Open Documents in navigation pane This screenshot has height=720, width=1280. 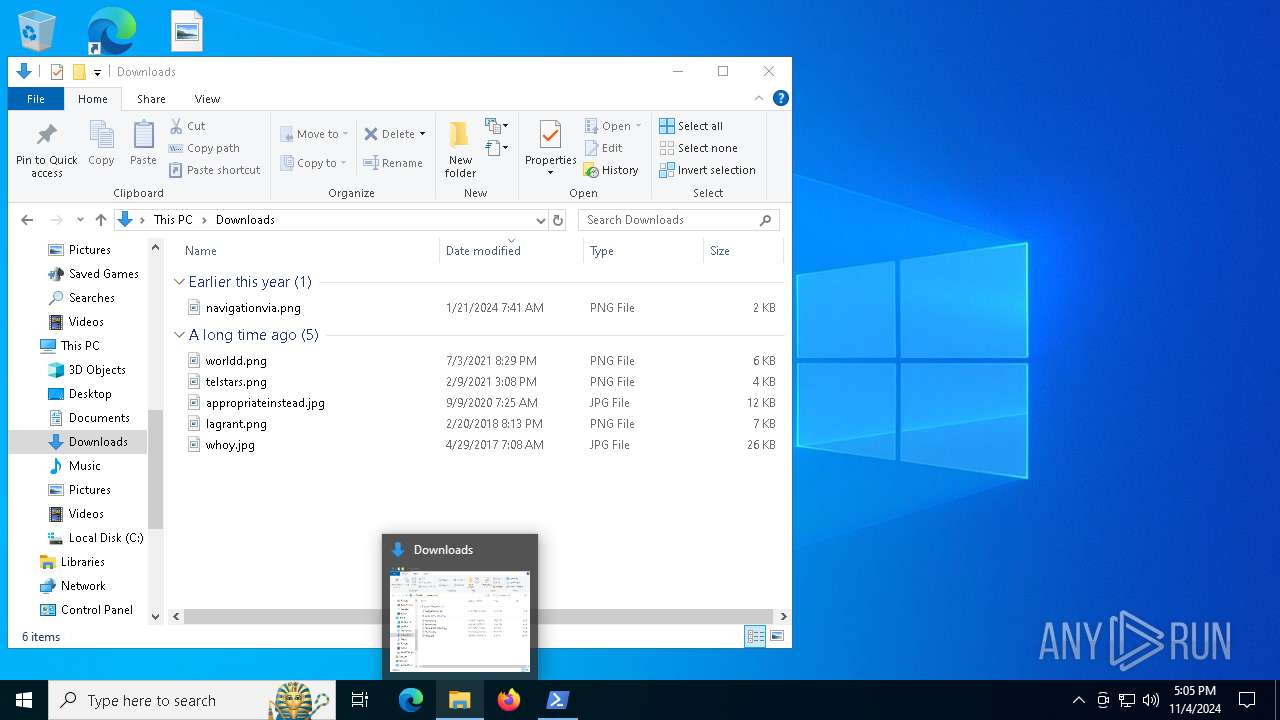(x=99, y=418)
